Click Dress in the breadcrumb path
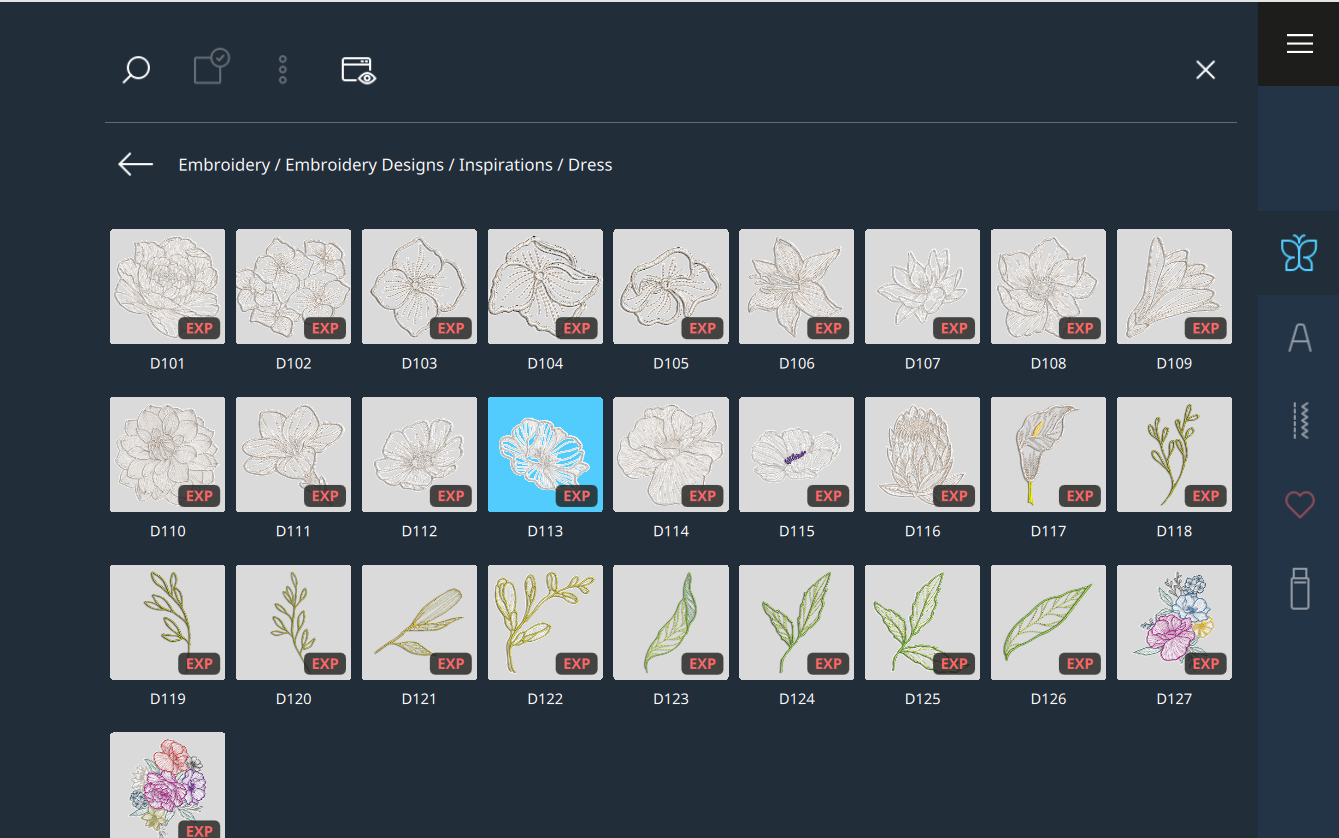Image resolution: width=1339 pixels, height=838 pixels. (590, 165)
